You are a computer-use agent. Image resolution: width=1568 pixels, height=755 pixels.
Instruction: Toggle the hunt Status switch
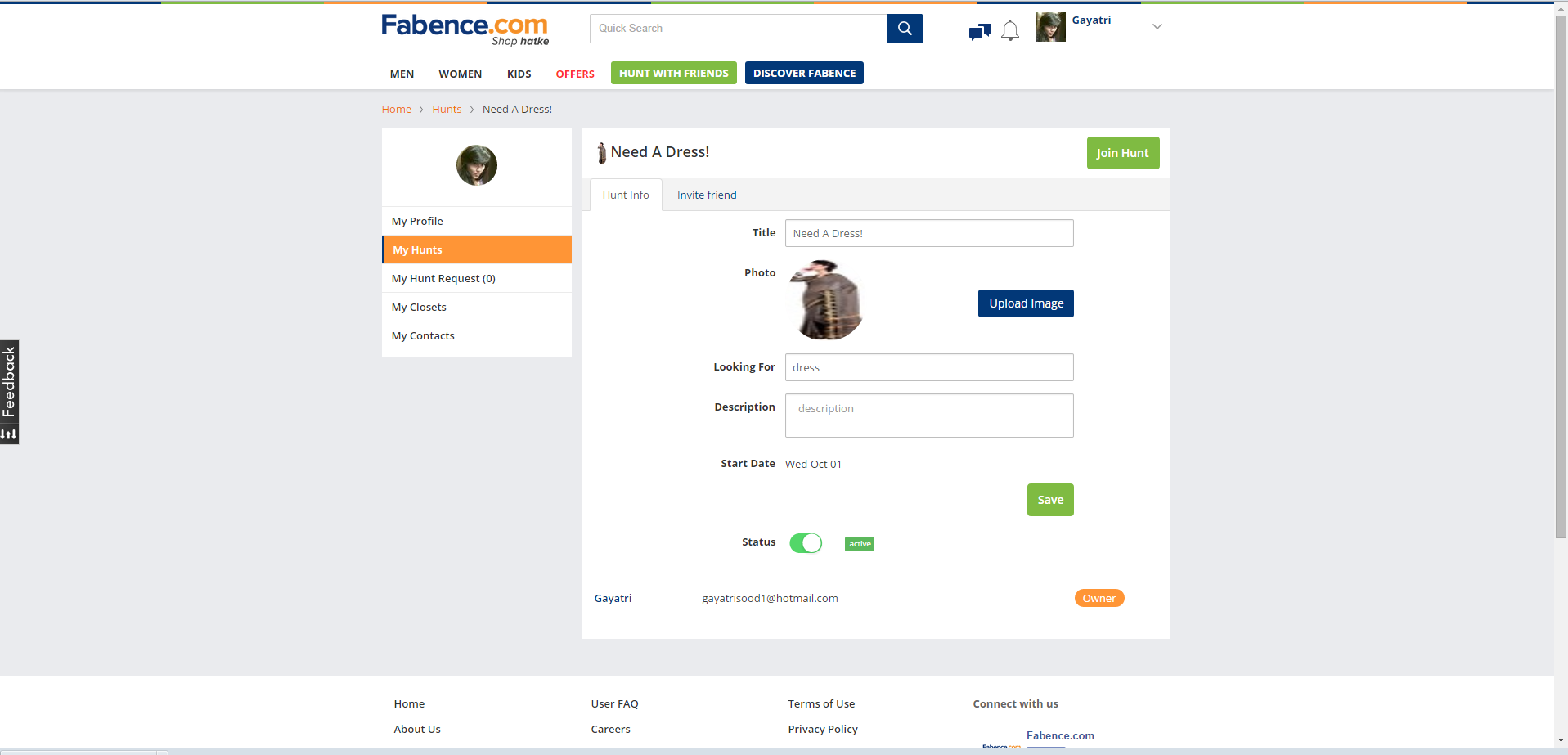coord(806,543)
